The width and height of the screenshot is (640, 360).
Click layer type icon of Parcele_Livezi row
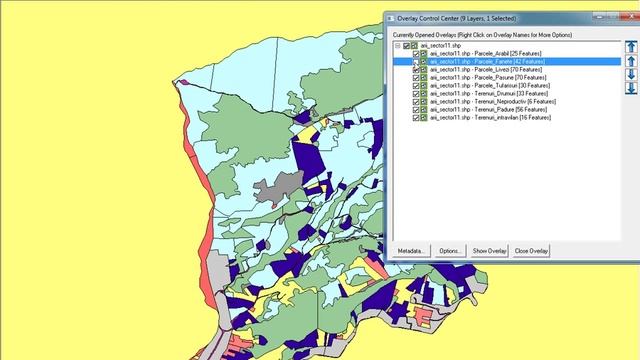pyautogui.click(x=424, y=70)
